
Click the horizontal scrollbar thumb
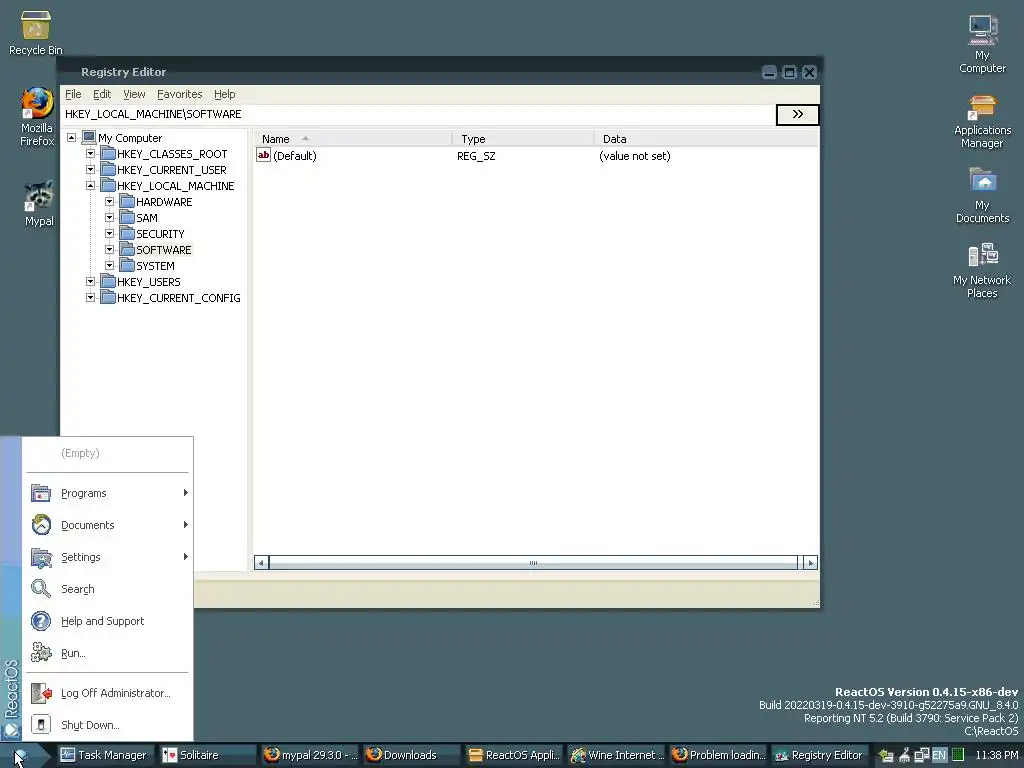click(x=533, y=563)
